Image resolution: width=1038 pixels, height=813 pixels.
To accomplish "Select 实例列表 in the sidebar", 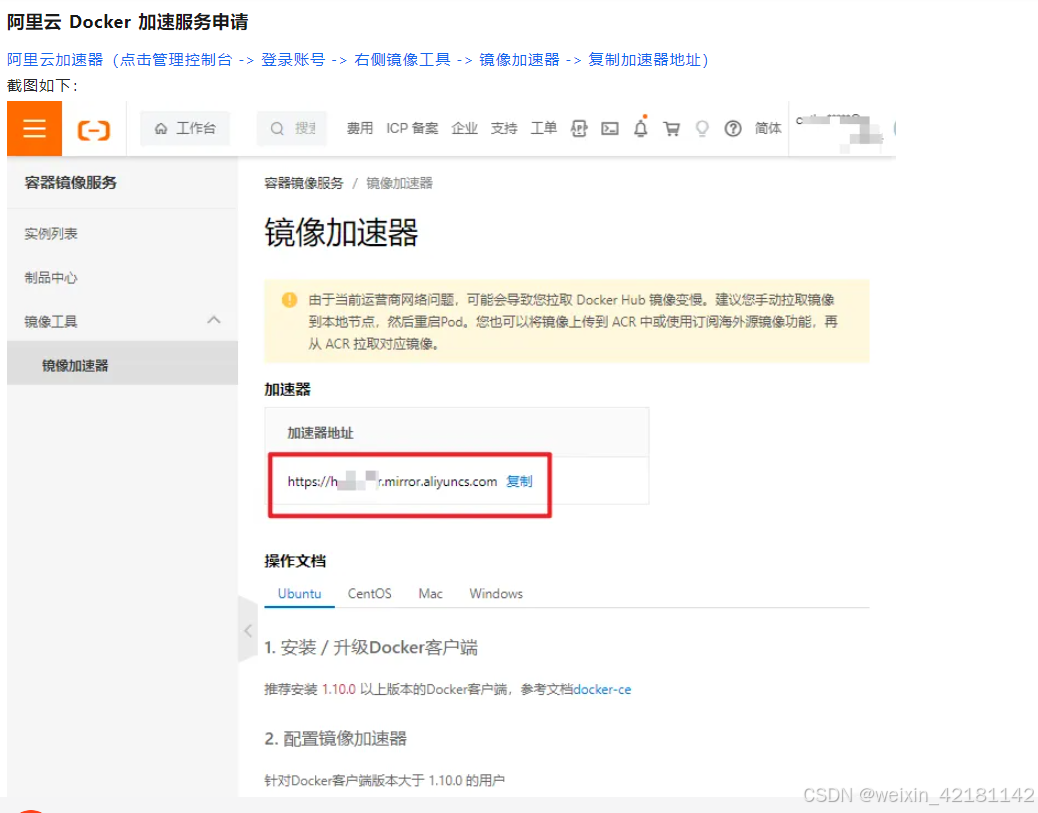I will pos(51,234).
